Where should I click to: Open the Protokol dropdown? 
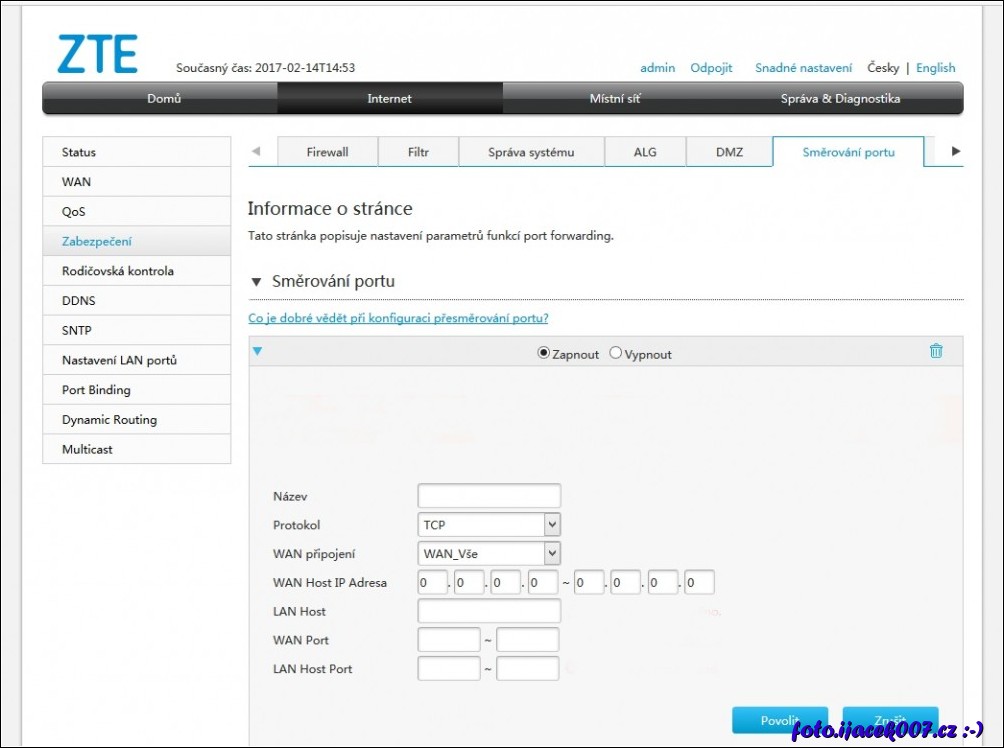point(489,525)
